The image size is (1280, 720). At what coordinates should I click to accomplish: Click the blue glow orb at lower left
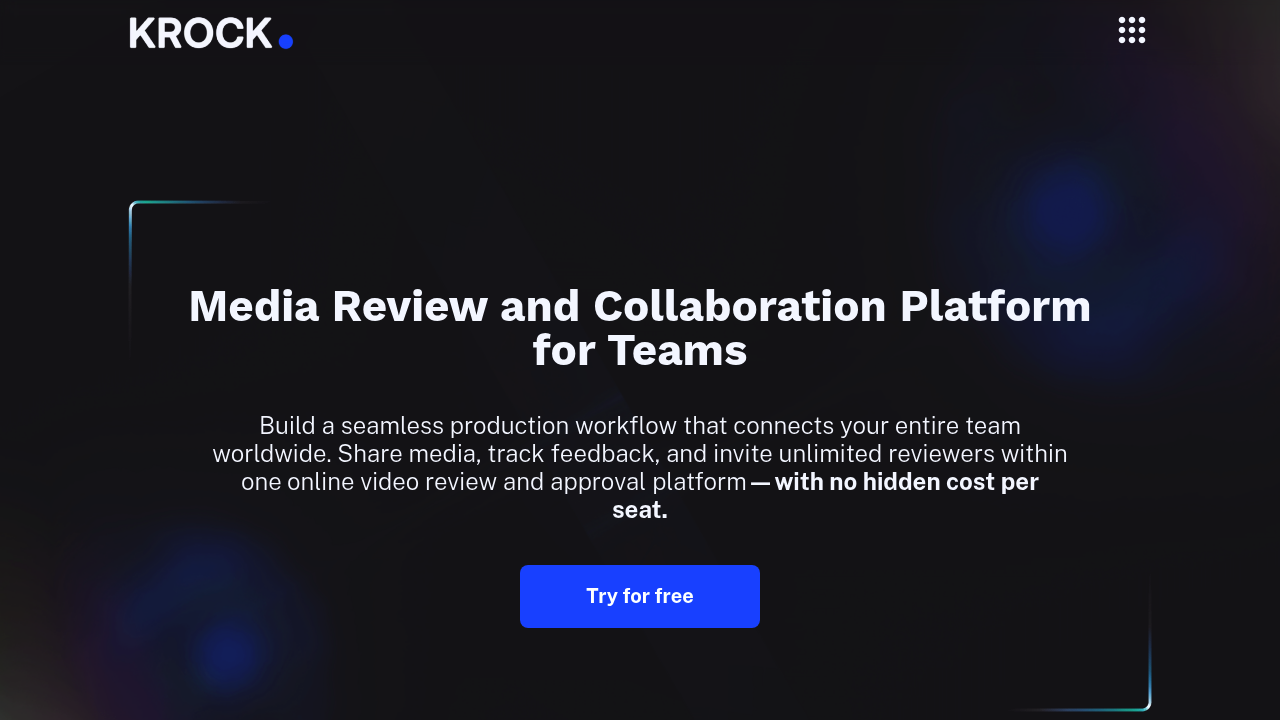click(226, 650)
